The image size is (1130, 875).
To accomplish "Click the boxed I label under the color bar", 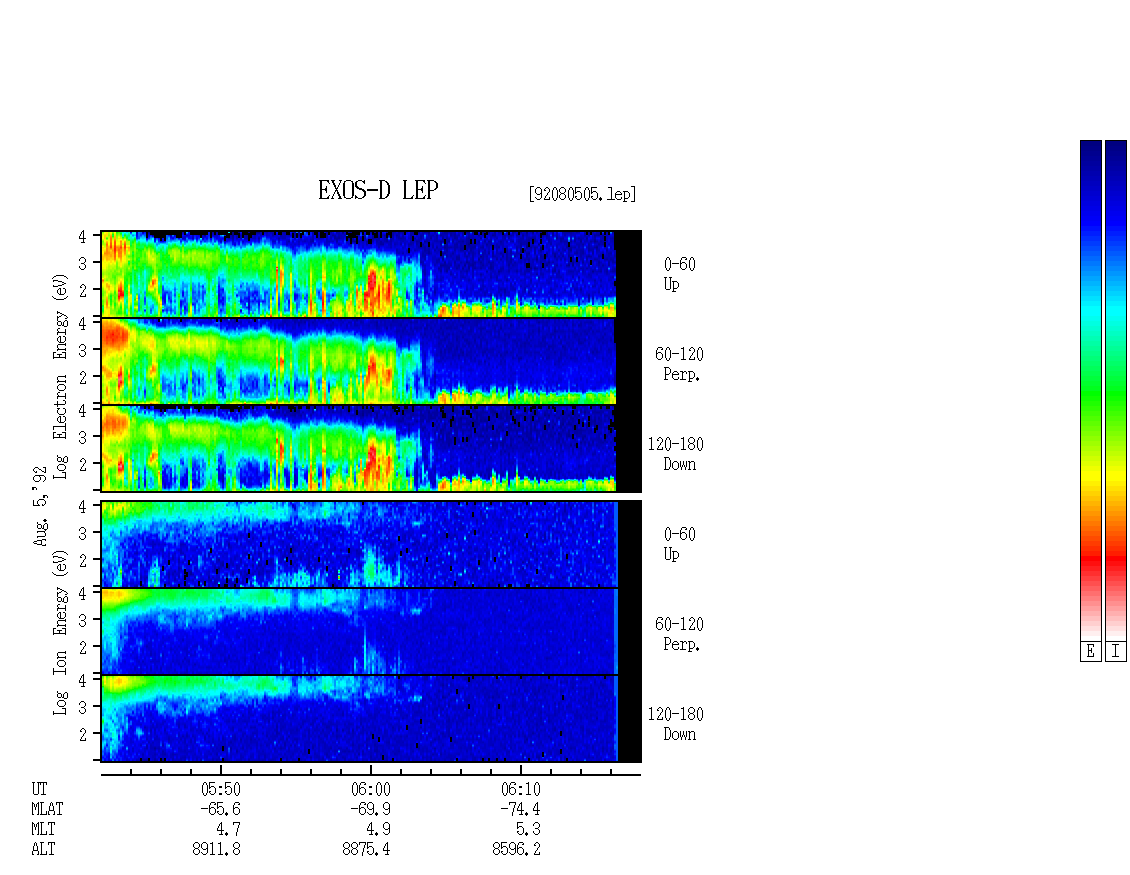I will click(x=1116, y=652).
